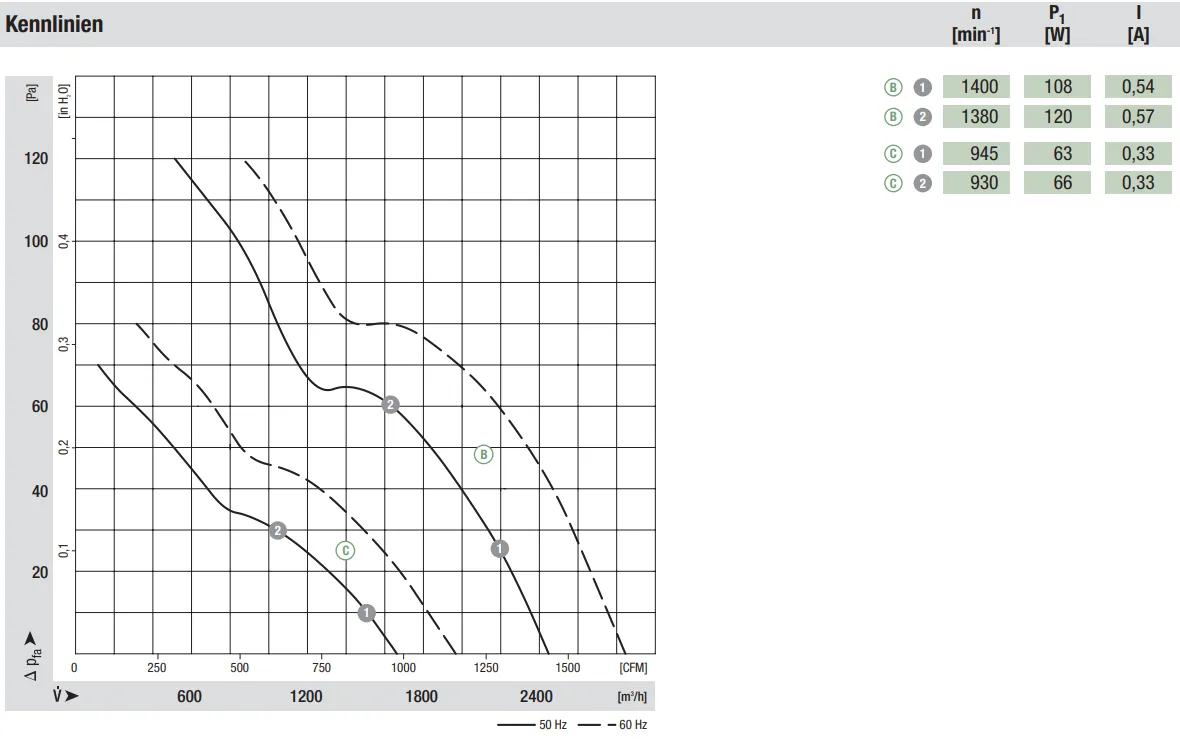Click the current value 0,57 cell
Image resolution: width=1180 pixels, height=739 pixels.
pos(1139,117)
